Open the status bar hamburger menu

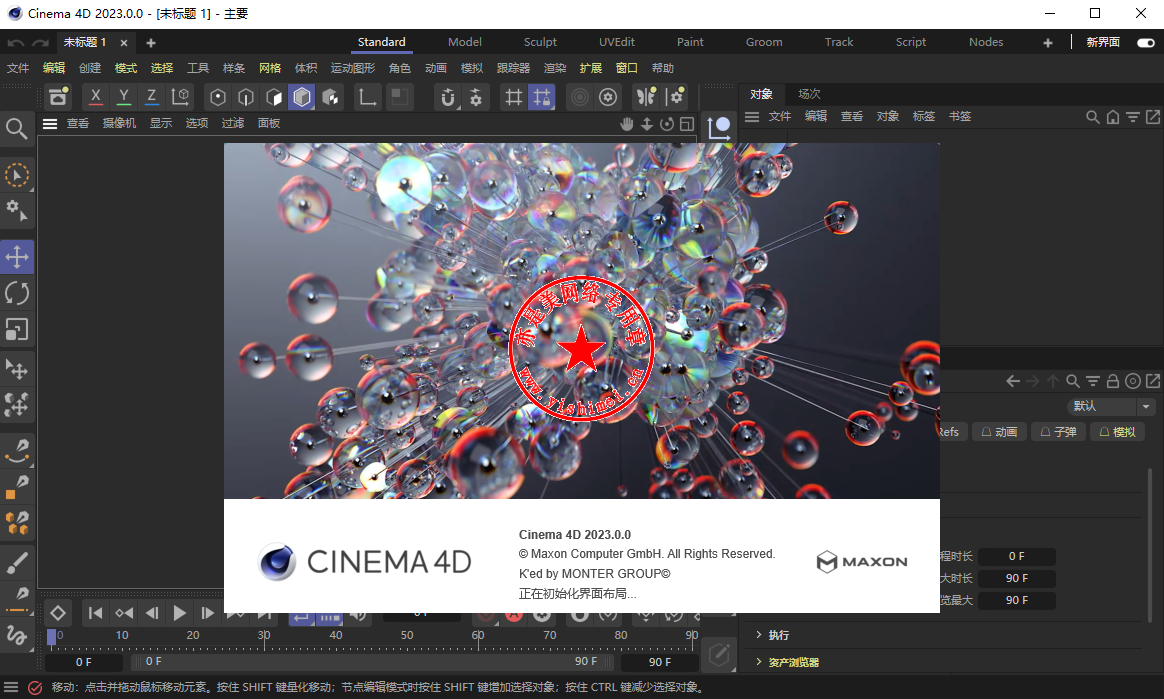(10, 687)
